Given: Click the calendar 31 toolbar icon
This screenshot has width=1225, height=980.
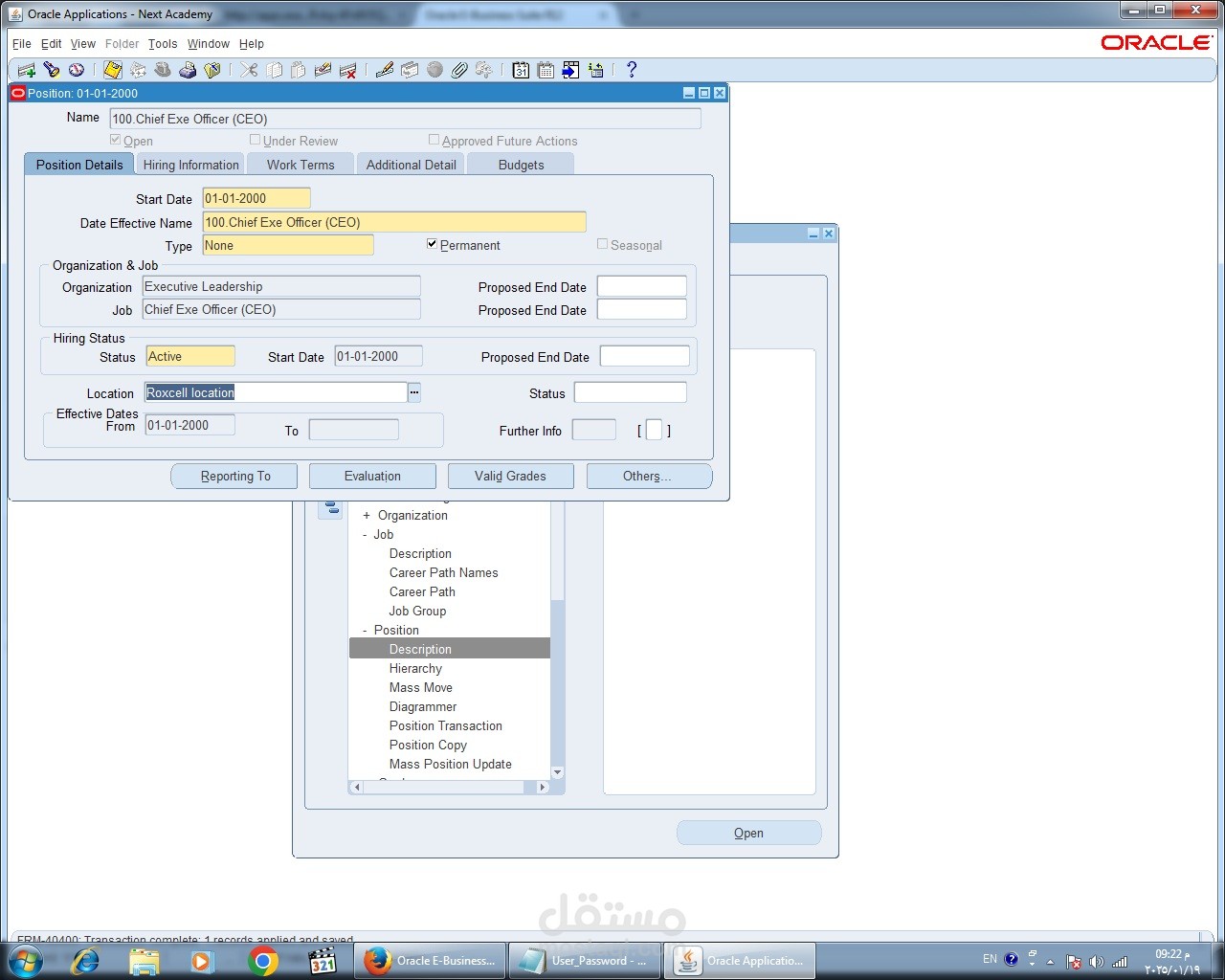Looking at the screenshot, I should click(x=521, y=70).
